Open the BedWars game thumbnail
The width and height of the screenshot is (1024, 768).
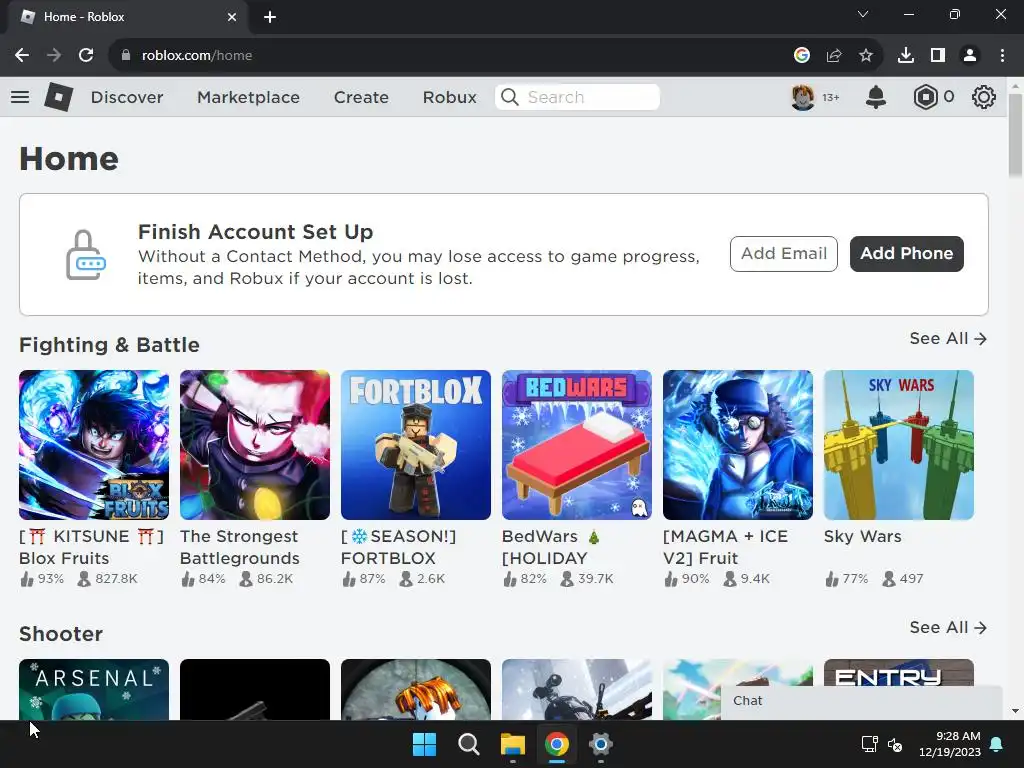click(577, 445)
